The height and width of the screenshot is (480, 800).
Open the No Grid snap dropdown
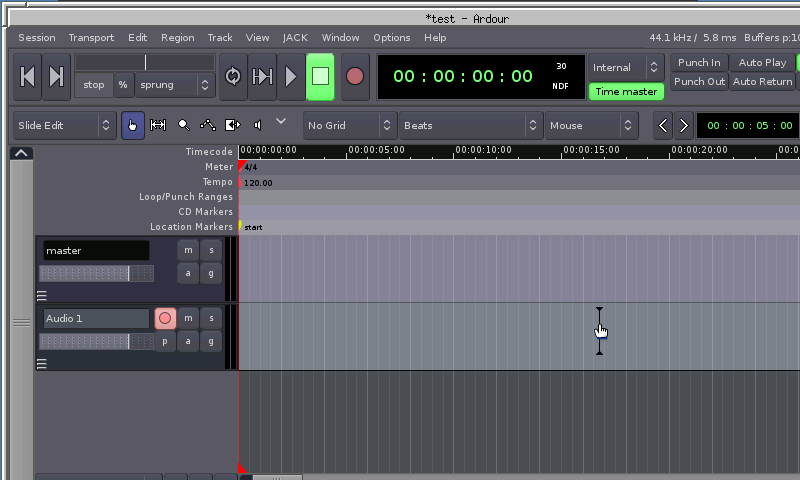coord(349,125)
